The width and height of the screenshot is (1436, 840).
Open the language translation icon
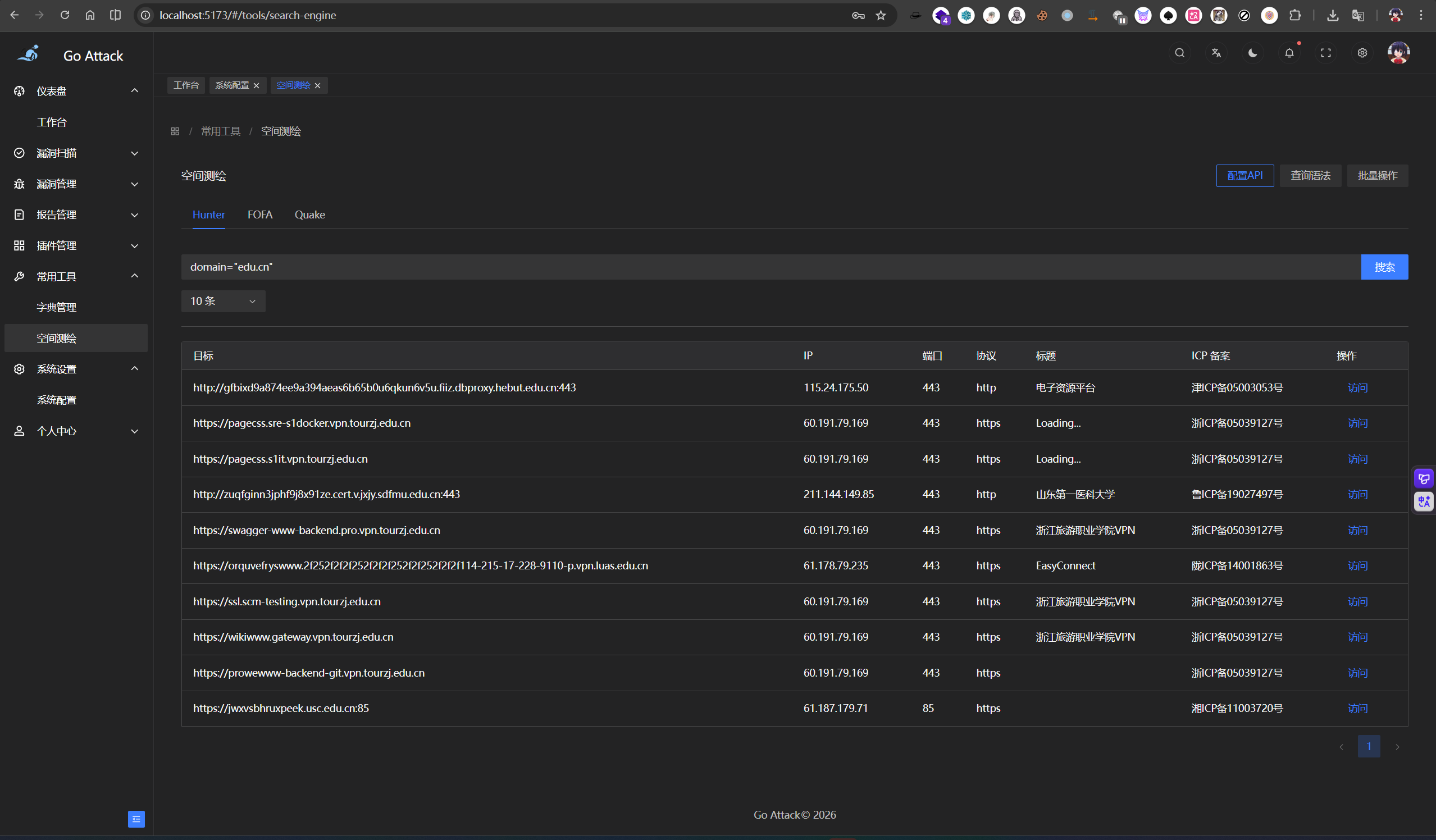(x=1216, y=53)
